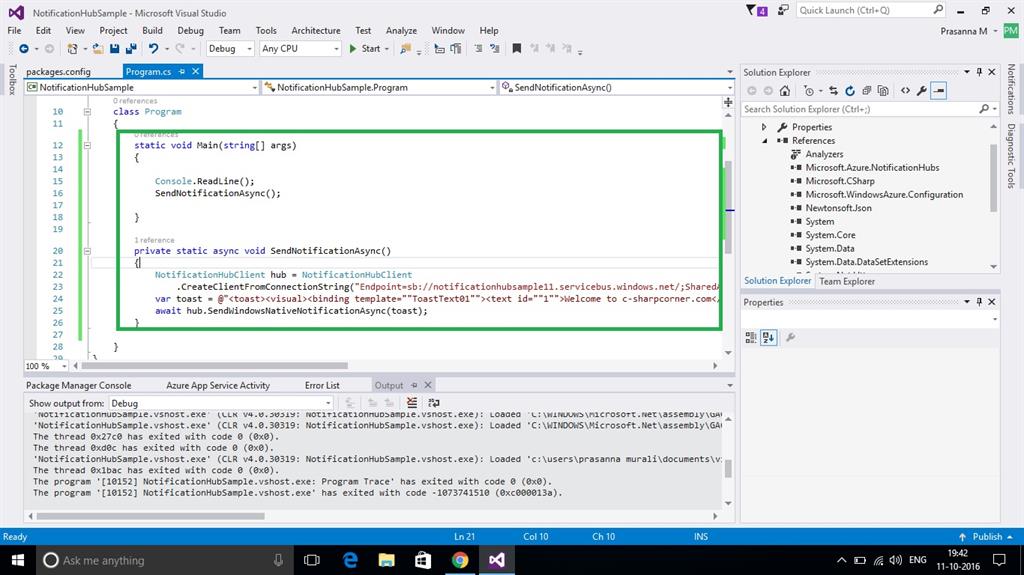The image size is (1024, 575).
Task: Toggle alphabetical sort in Properties panel
Action: [x=768, y=338]
